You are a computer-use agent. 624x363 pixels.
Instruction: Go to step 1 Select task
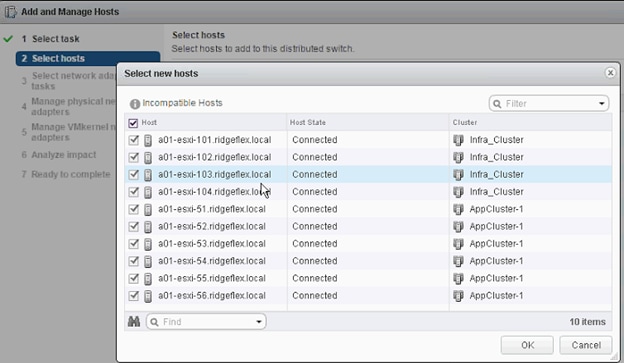pos(55,39)
